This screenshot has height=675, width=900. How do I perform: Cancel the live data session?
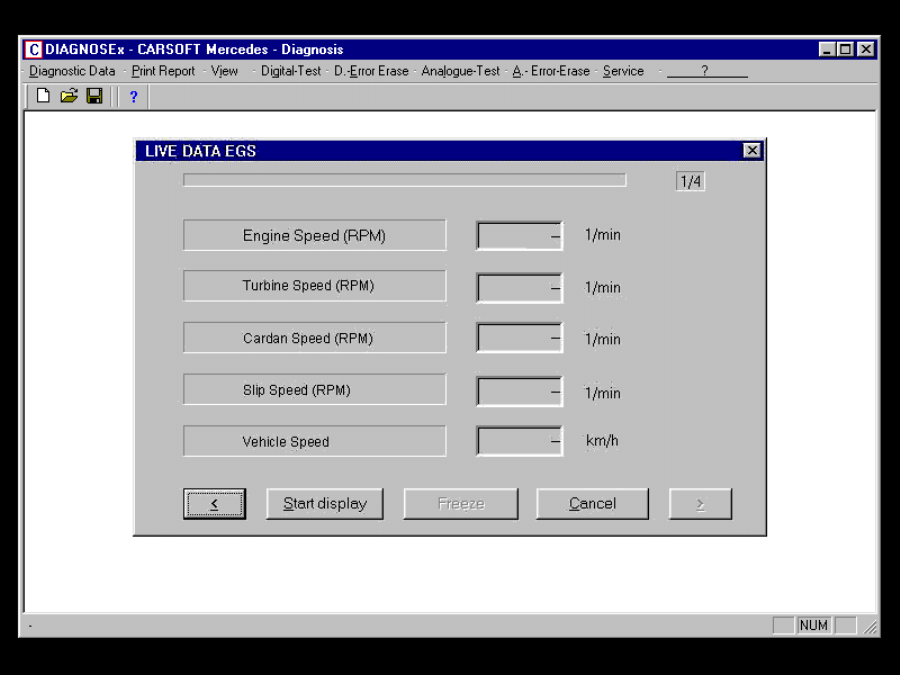pos(592,503)
